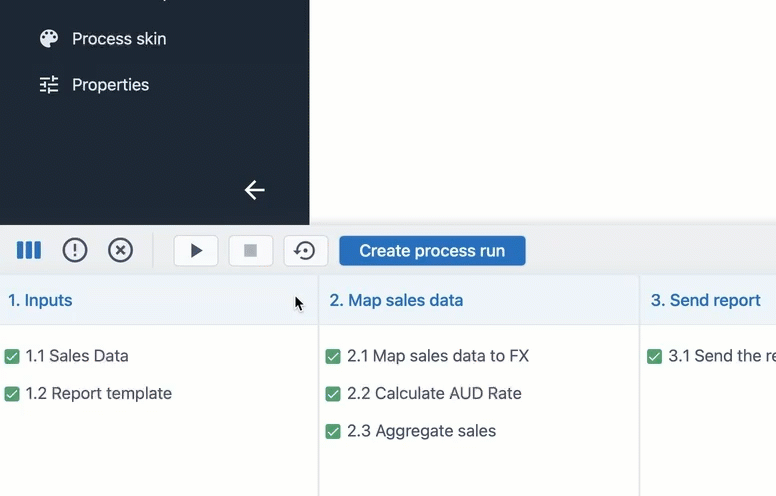Click the Process skin palette icon

(x=49, y=39)
